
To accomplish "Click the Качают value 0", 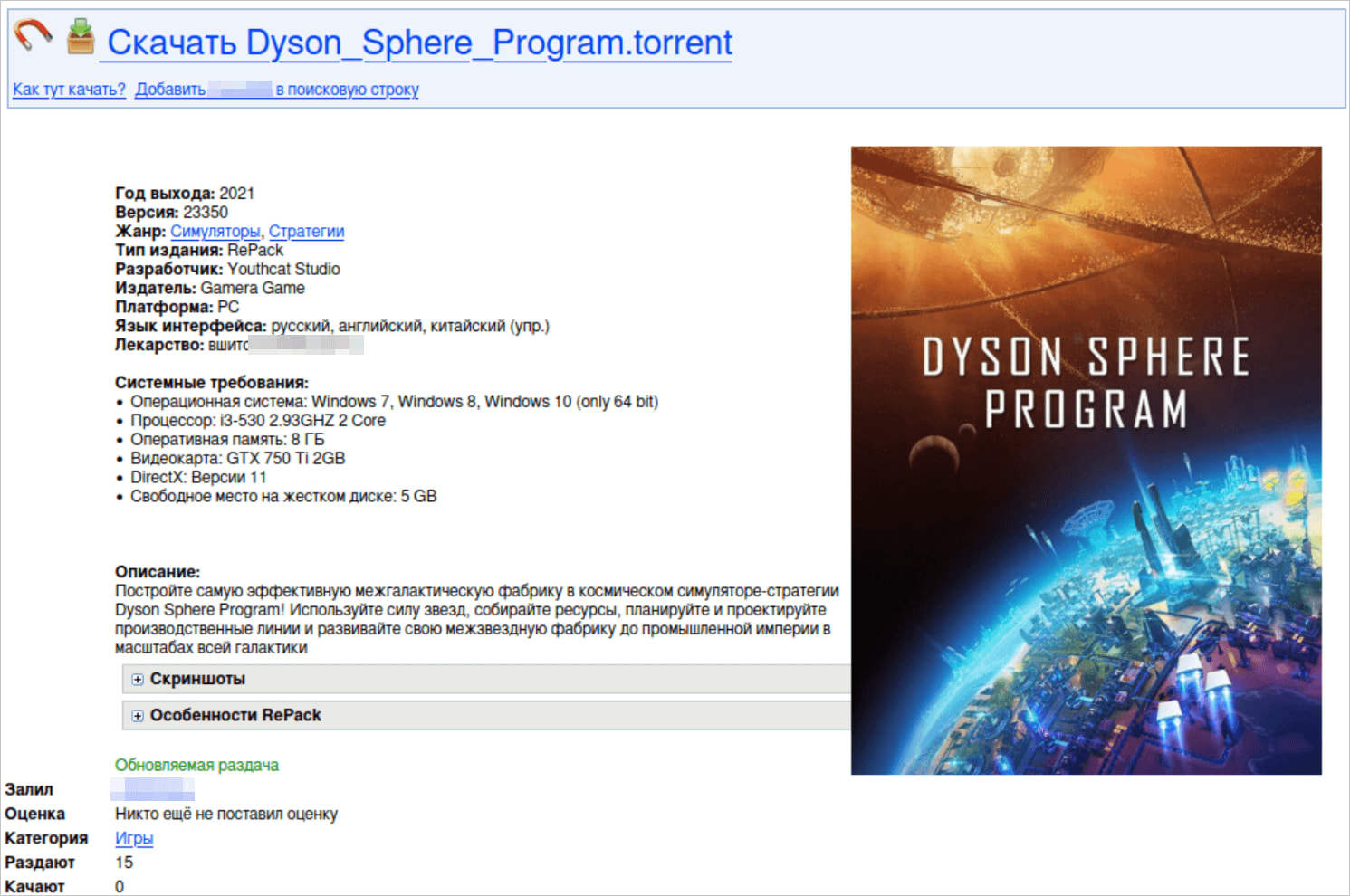I will (x=120, y=887).
